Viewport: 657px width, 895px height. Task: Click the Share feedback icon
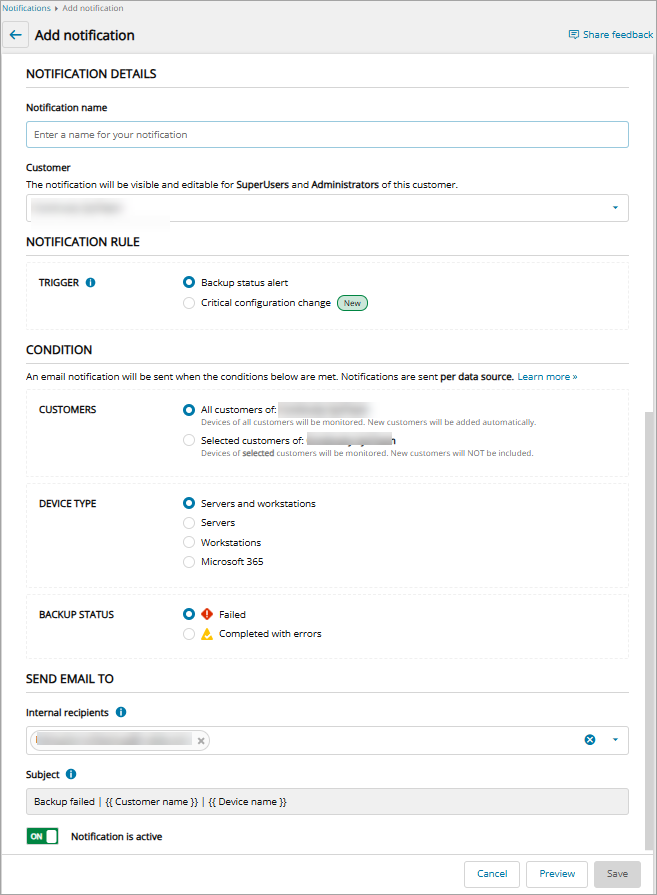[x=573, y=35]
